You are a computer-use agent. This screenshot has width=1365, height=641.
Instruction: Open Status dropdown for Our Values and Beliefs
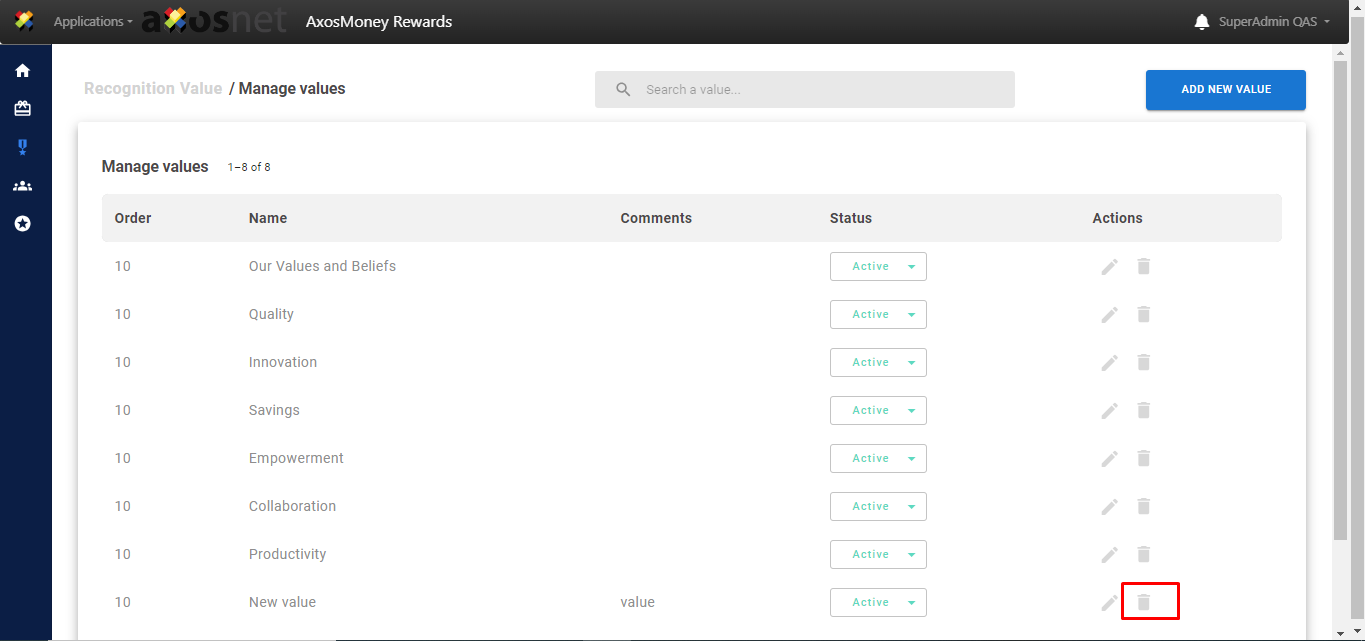point(878,266)
